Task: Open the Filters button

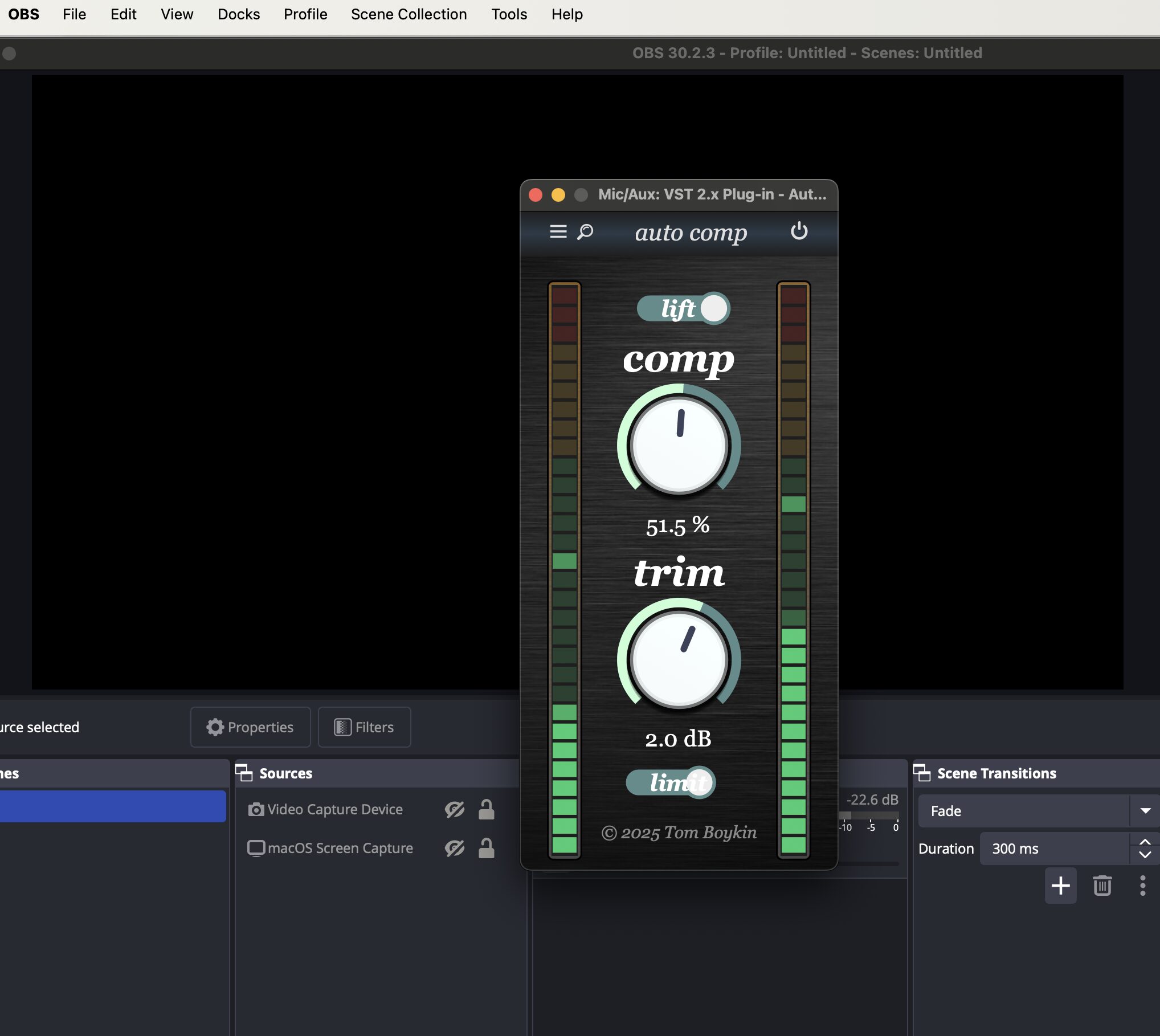Action: tap(364, 727)
